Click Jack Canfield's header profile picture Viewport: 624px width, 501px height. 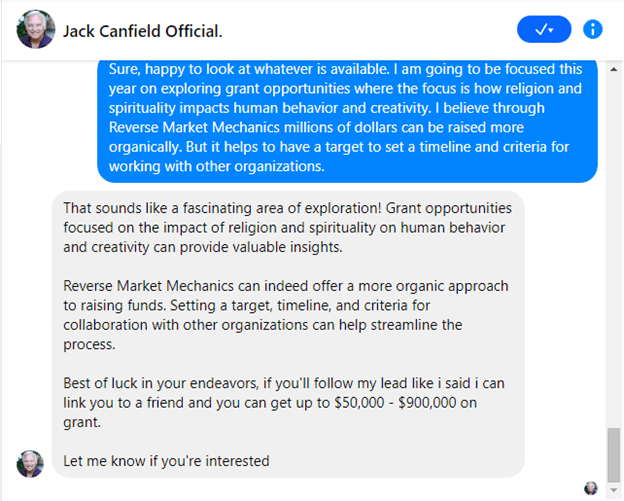point(36,30)
